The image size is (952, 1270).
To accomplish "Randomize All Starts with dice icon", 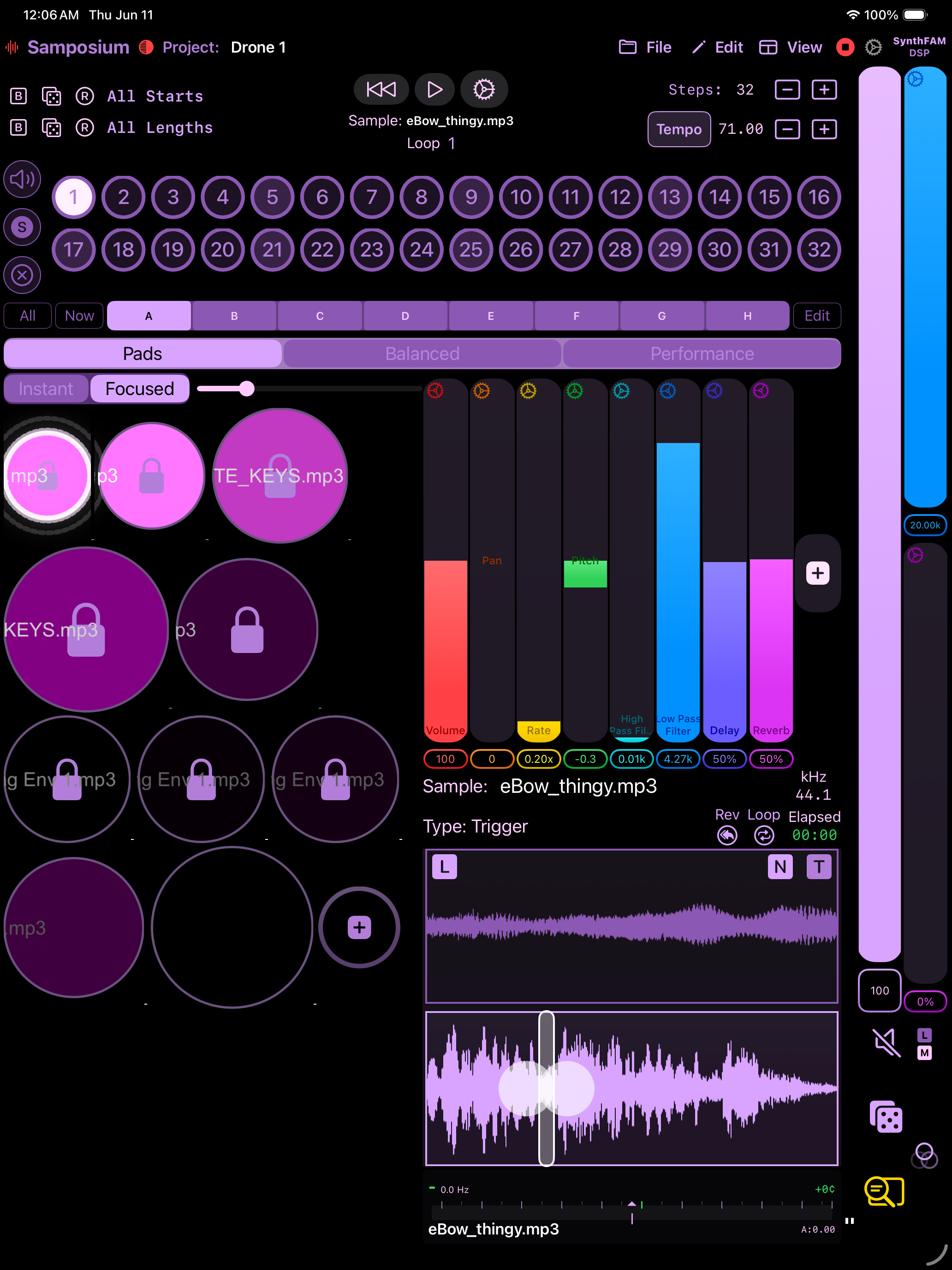I will [x=52, y=96].
